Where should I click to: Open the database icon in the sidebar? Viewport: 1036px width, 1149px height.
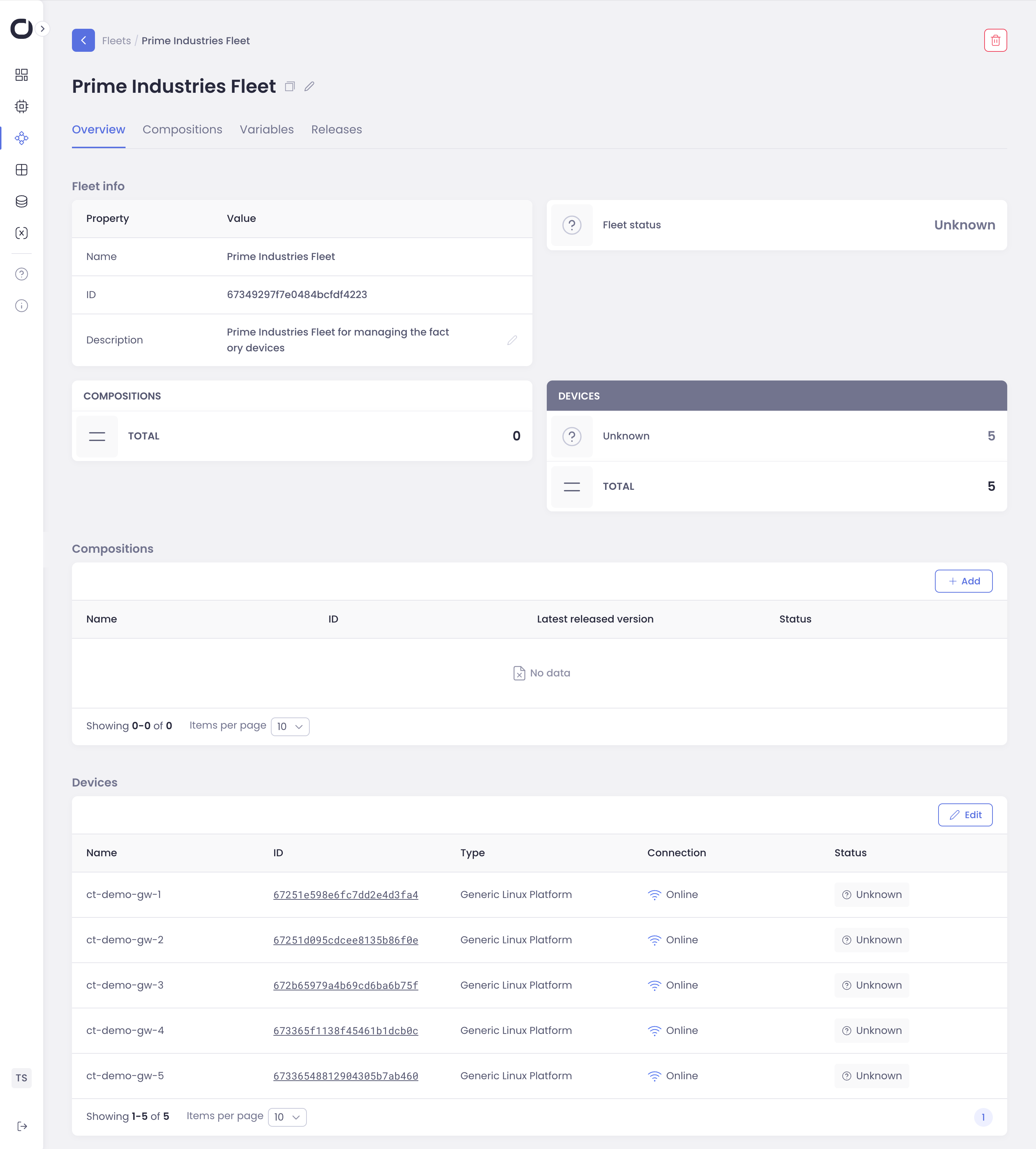point(22,201)
